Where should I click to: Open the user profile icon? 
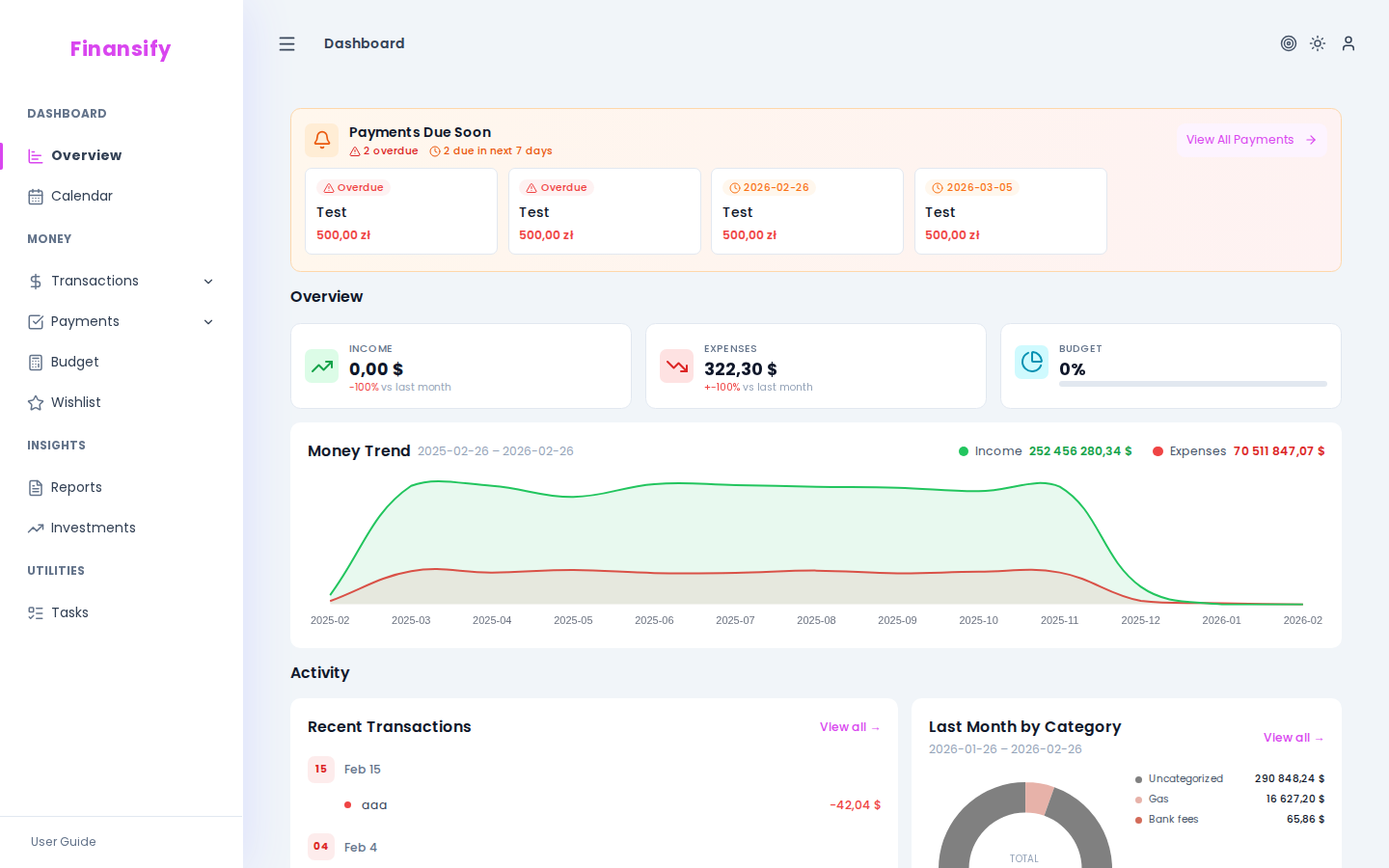tap(1348, 43)
